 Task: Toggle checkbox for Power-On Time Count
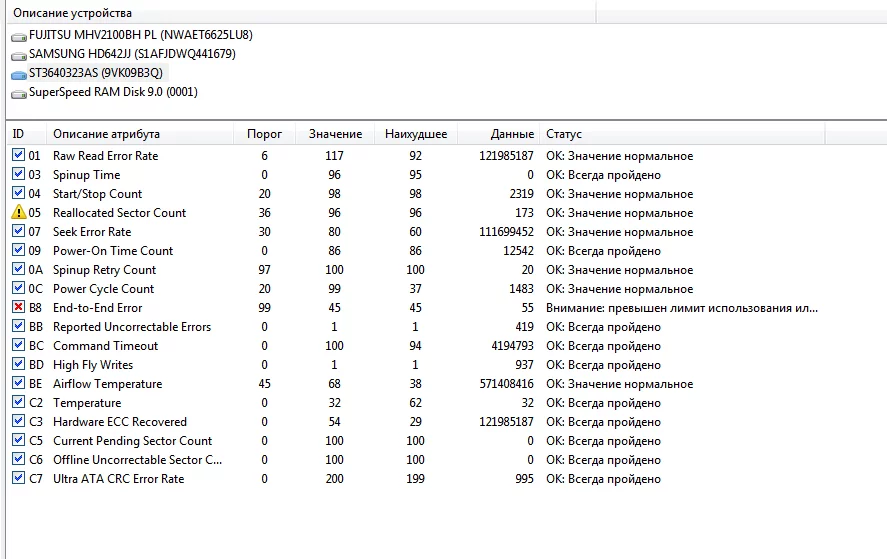19,250
